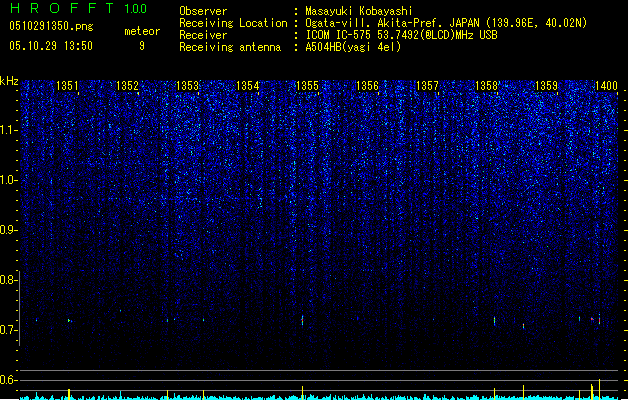Viewport: 629px width, 400px height.
Task: Select the Ogata-vill. Akita-Pref. JAPAN location text
Action: [446, 23]
